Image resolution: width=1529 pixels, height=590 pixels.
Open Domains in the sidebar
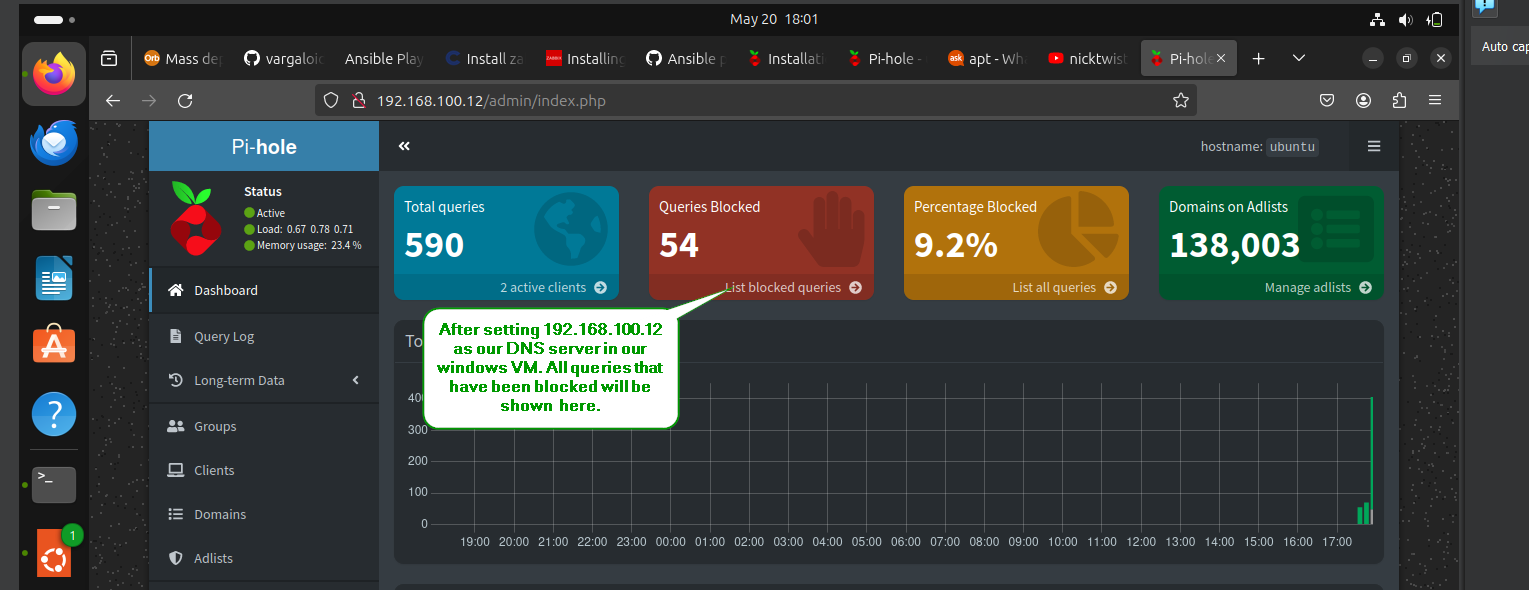click(x=264, y=514)
